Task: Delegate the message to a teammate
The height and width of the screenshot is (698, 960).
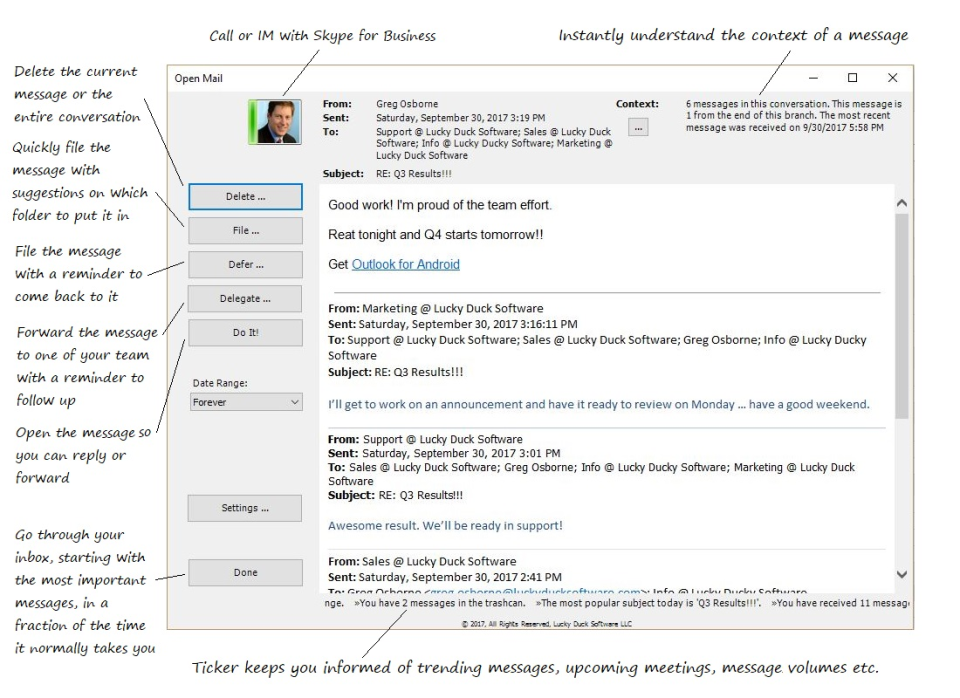Action: (244, 298)
